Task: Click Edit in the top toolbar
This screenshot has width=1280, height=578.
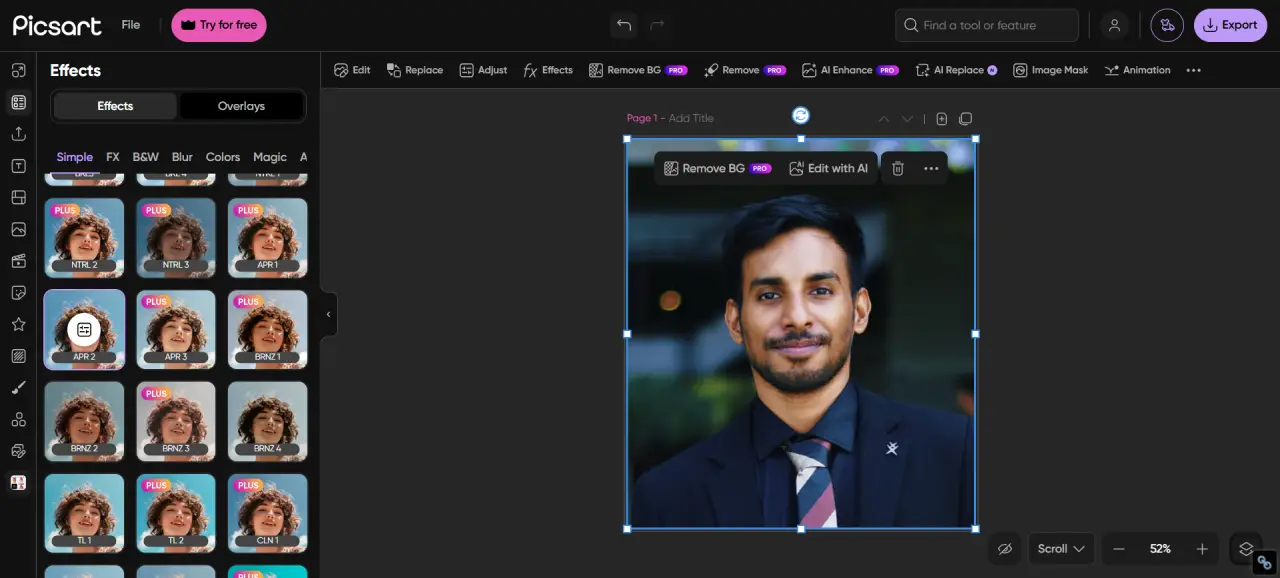Action: point(352,70)
